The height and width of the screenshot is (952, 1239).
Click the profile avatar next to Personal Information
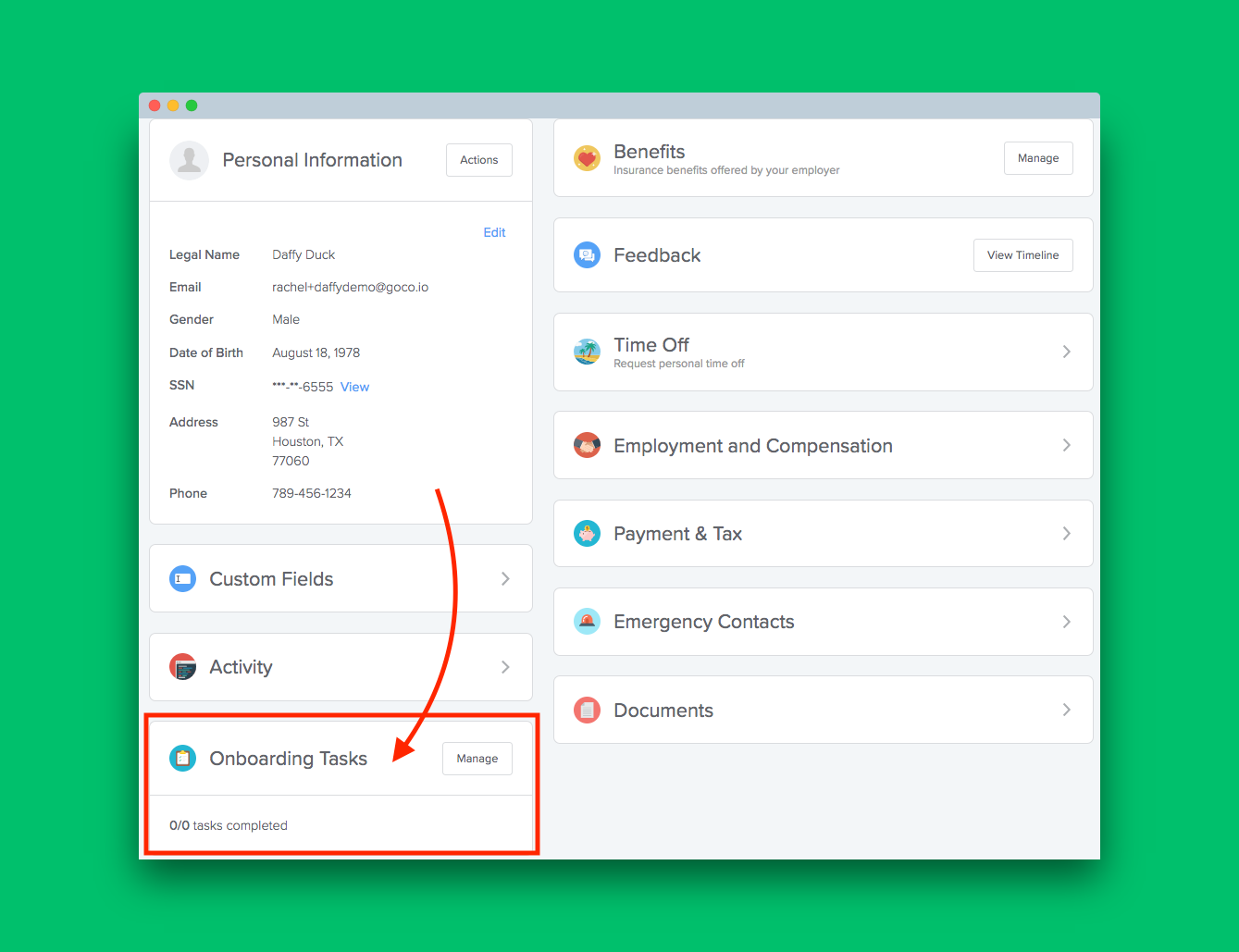pyautogui.click(x=189, y=160)
